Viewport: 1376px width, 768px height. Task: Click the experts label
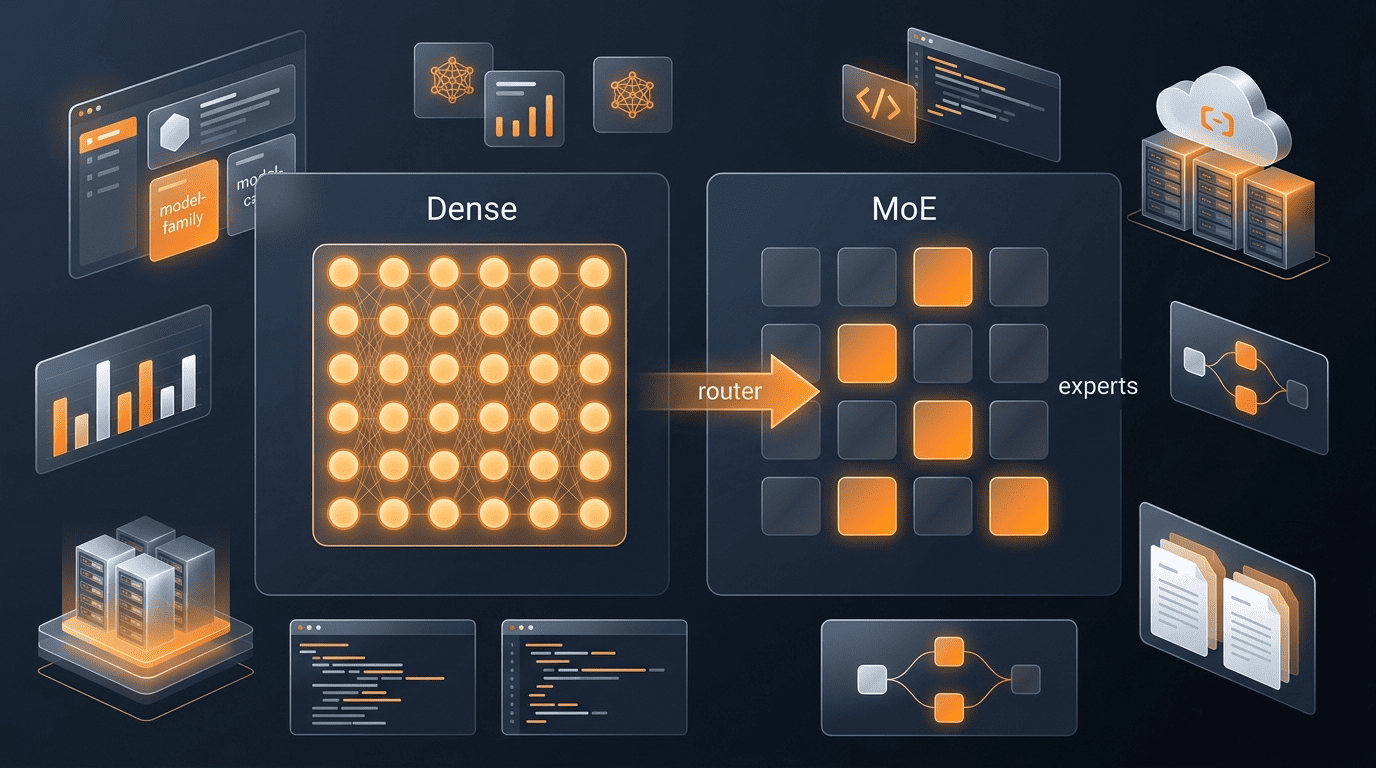[x=1098, y=386]
